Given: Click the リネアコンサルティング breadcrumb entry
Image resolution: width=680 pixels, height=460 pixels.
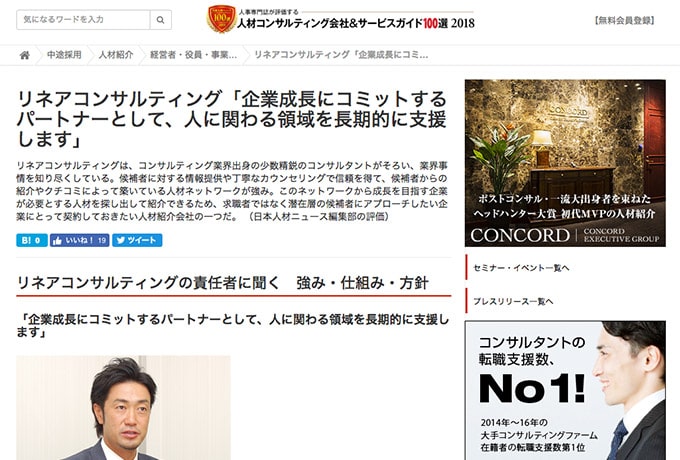Looking at the screenshot, I should 341,55.
